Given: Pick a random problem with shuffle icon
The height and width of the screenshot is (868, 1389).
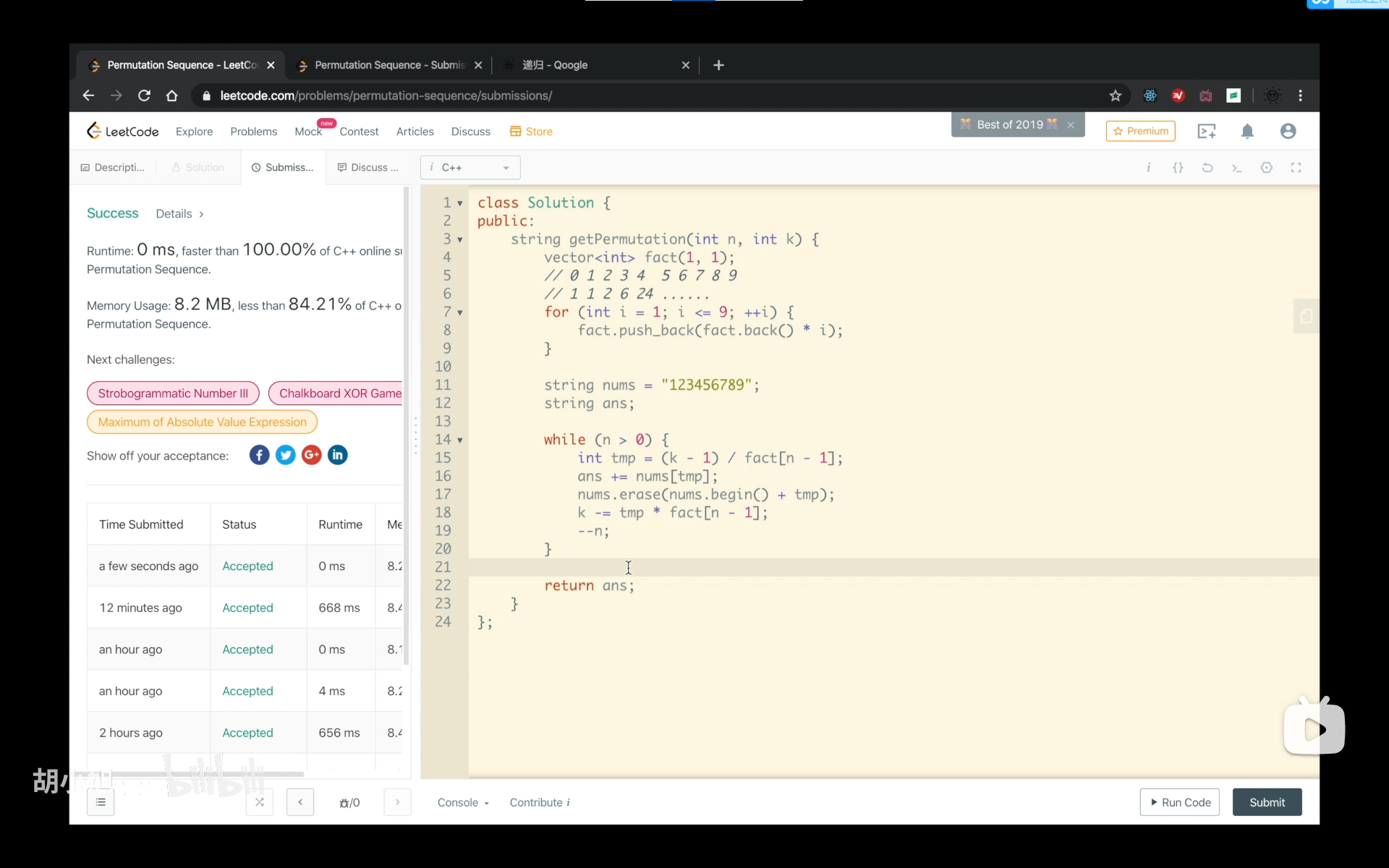Looking at the screenshot, I should point(260,802).
